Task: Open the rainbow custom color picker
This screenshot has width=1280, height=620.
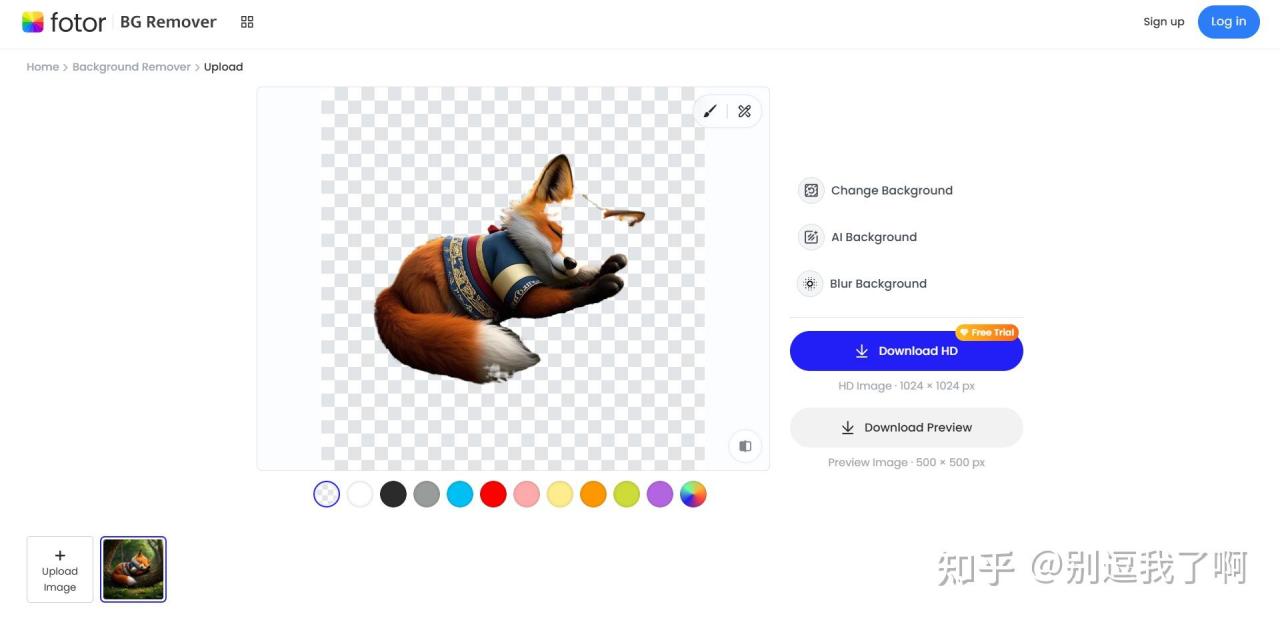Action: click(x=693, y=494)
